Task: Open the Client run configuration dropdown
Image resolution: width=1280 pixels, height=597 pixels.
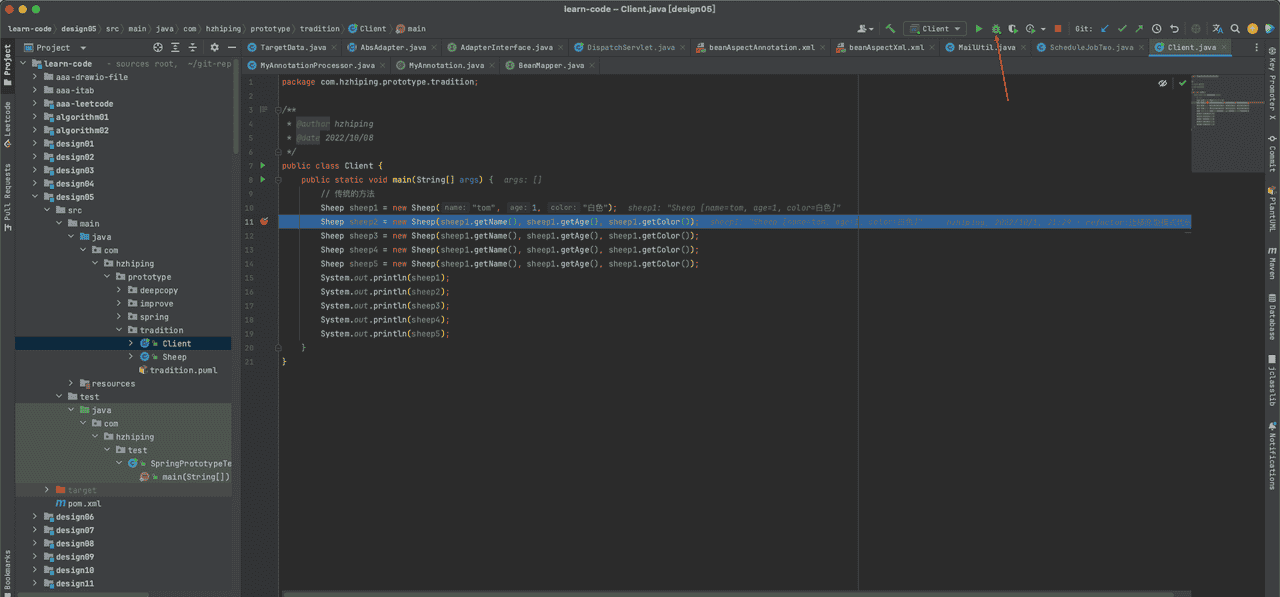Action: 936,29
